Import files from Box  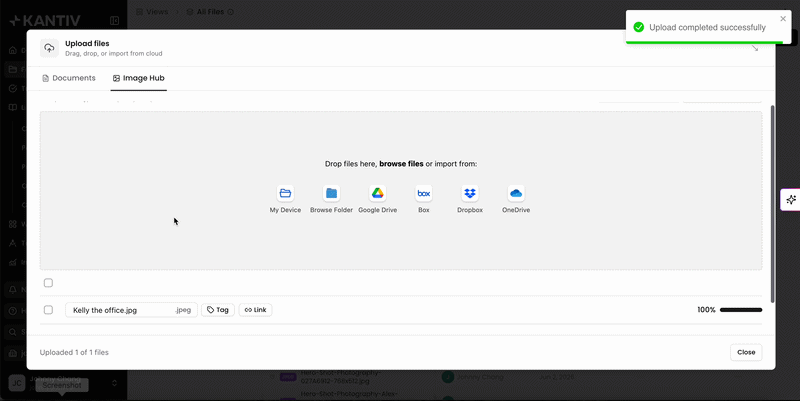coord(423,193)
